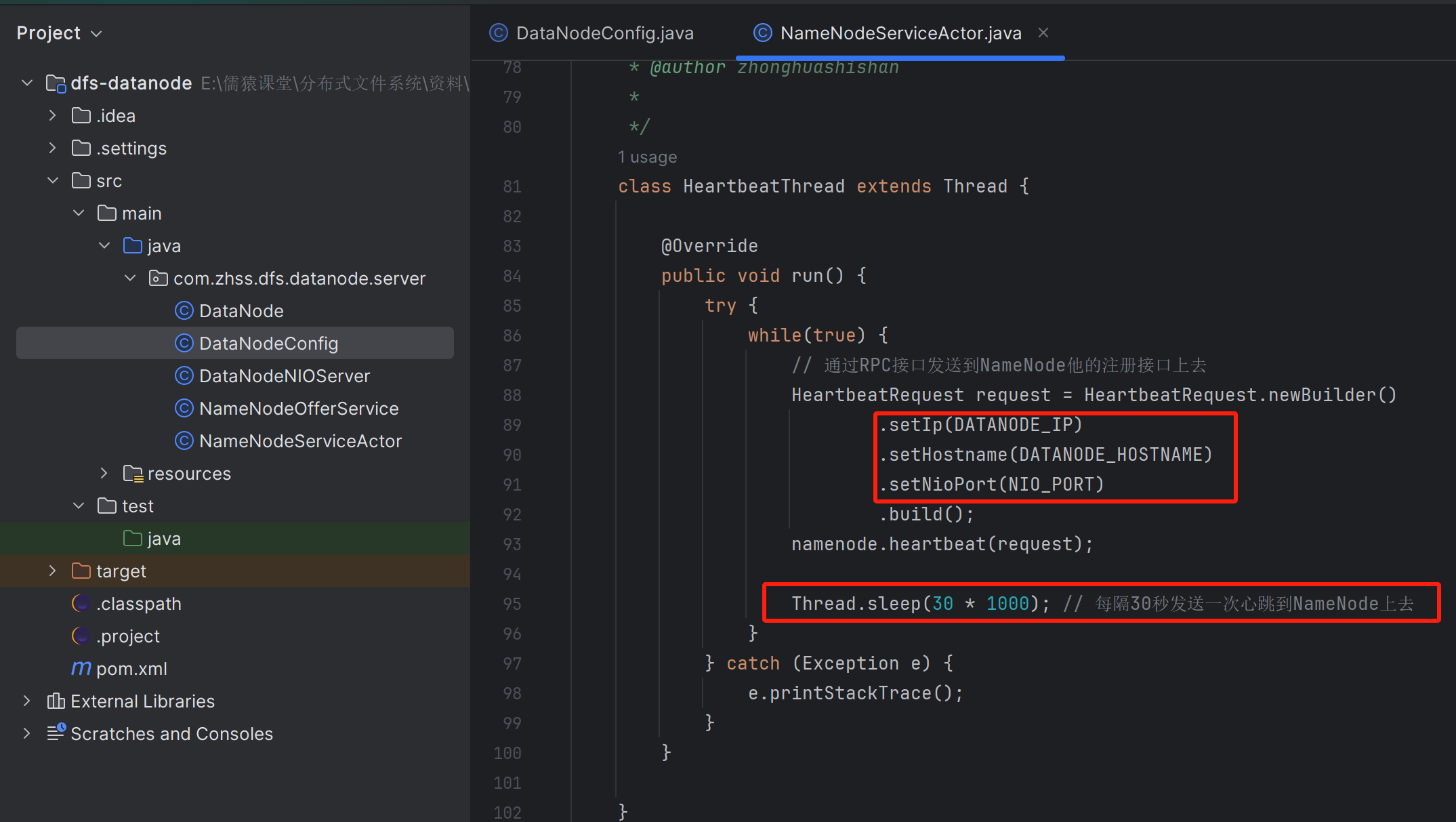Click the DataNodeConfig class icon in tree

click(x=184, y=344)
